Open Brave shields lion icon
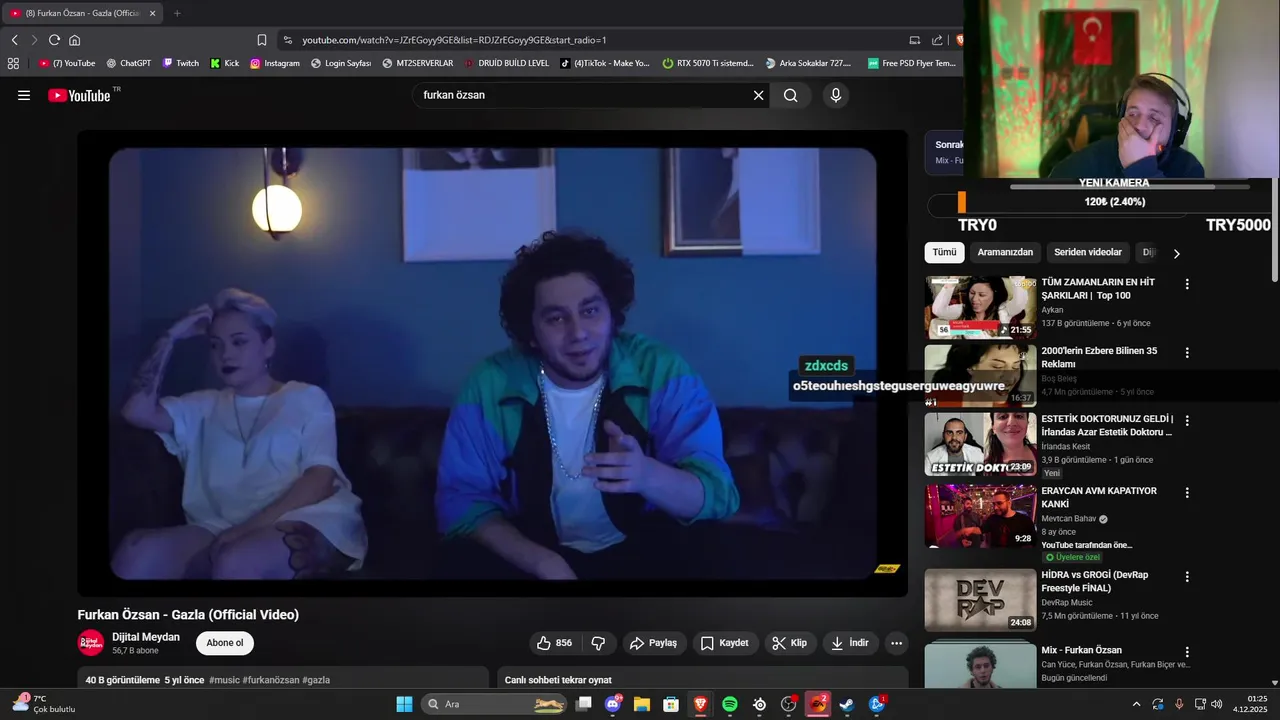1280x720 pixels. click(960, 40)
